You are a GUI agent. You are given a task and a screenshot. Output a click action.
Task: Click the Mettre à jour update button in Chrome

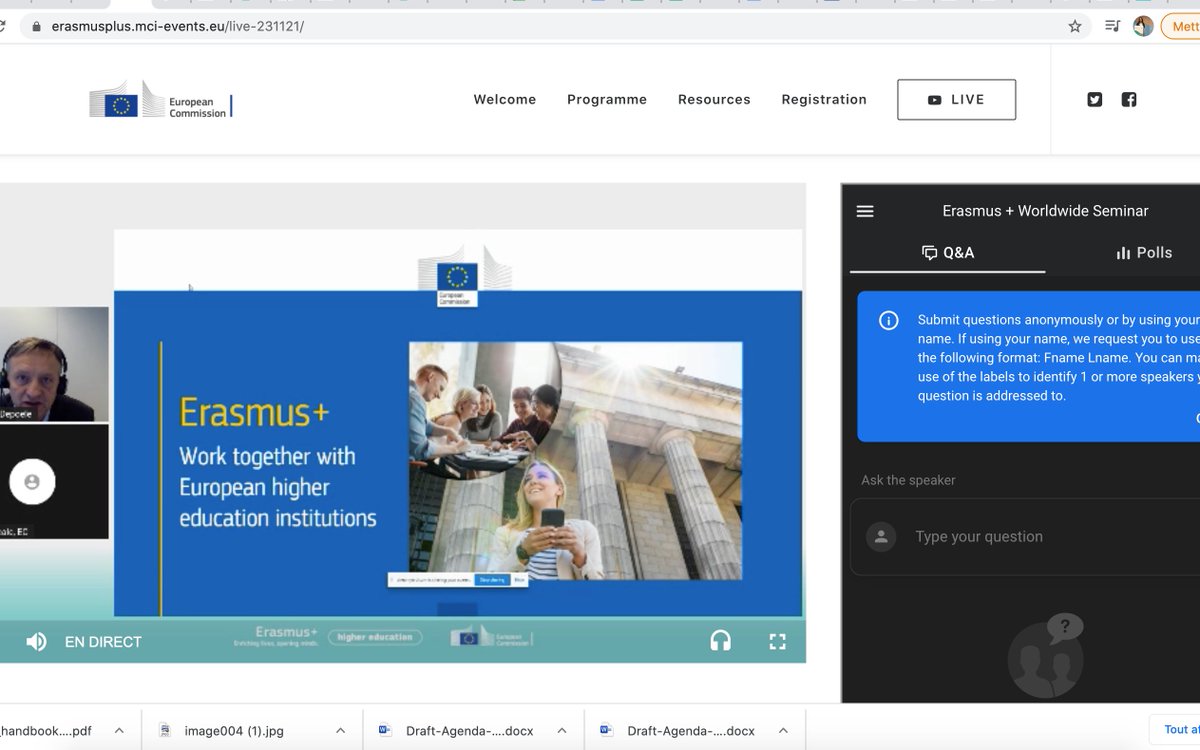(1181, 26)
